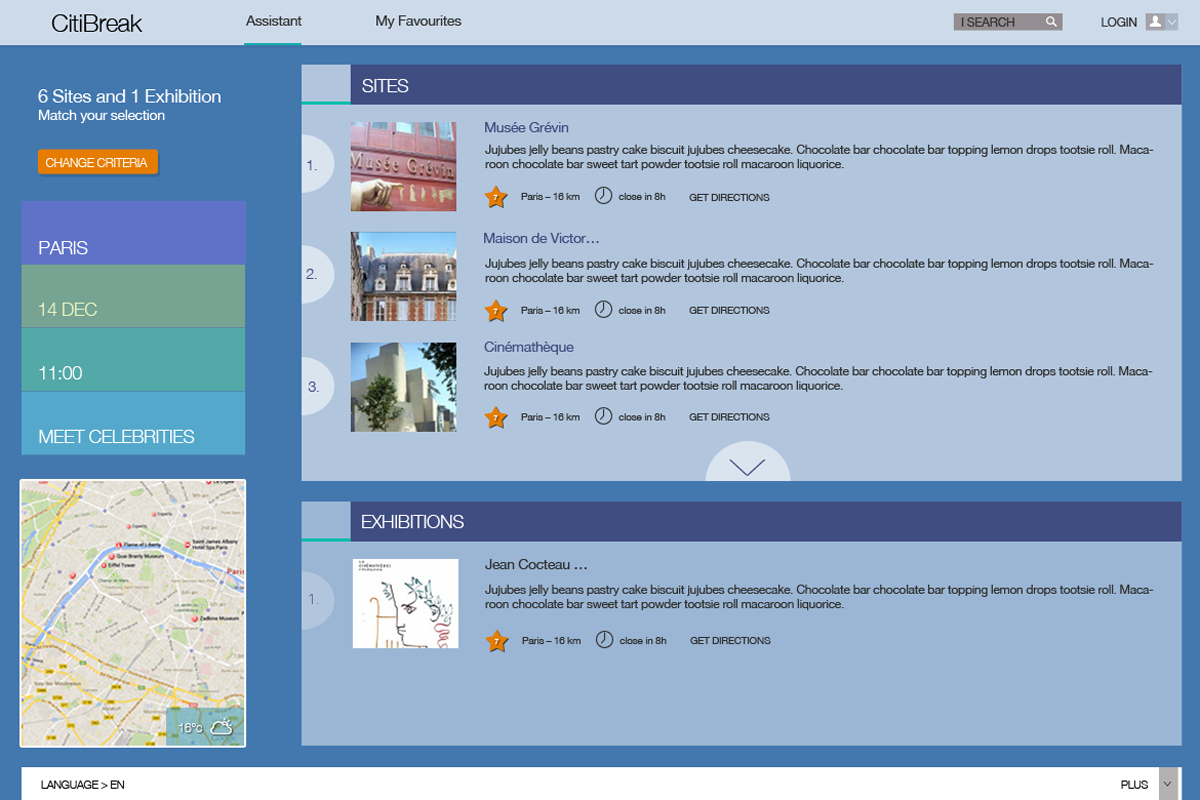Click '6 Sites and 1 Exhibition' heading
1200x800 pixels.
pyautogui.click(x=130, y=96)
